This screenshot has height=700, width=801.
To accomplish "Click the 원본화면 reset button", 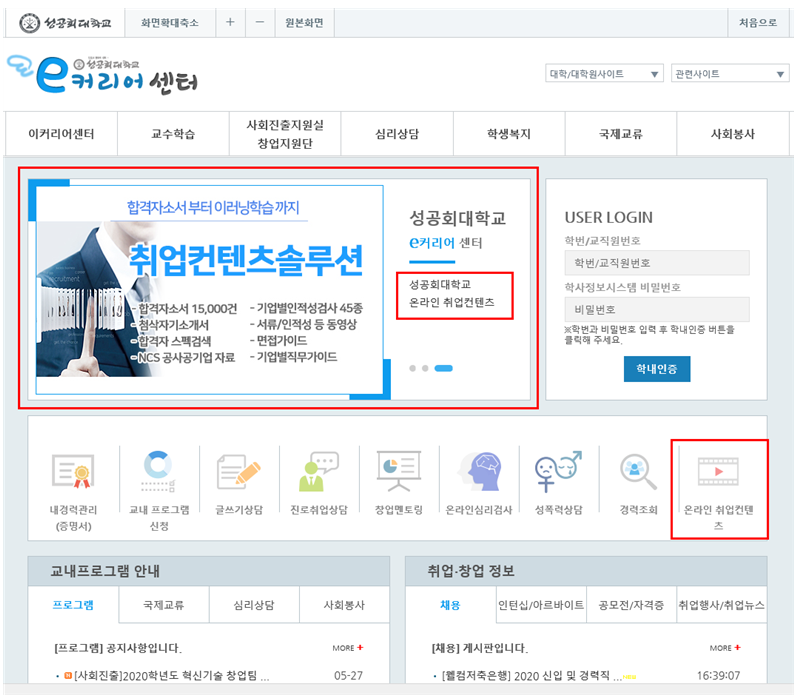I will click(304, 22).
